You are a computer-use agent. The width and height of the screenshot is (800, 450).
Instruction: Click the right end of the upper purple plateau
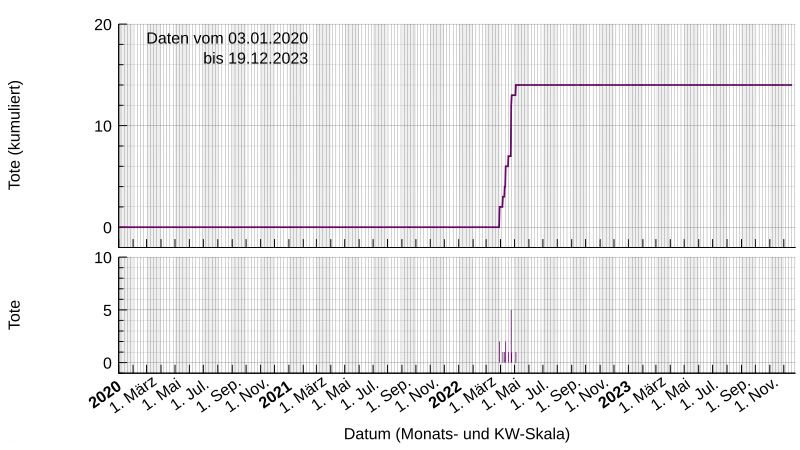coord(790,85)
